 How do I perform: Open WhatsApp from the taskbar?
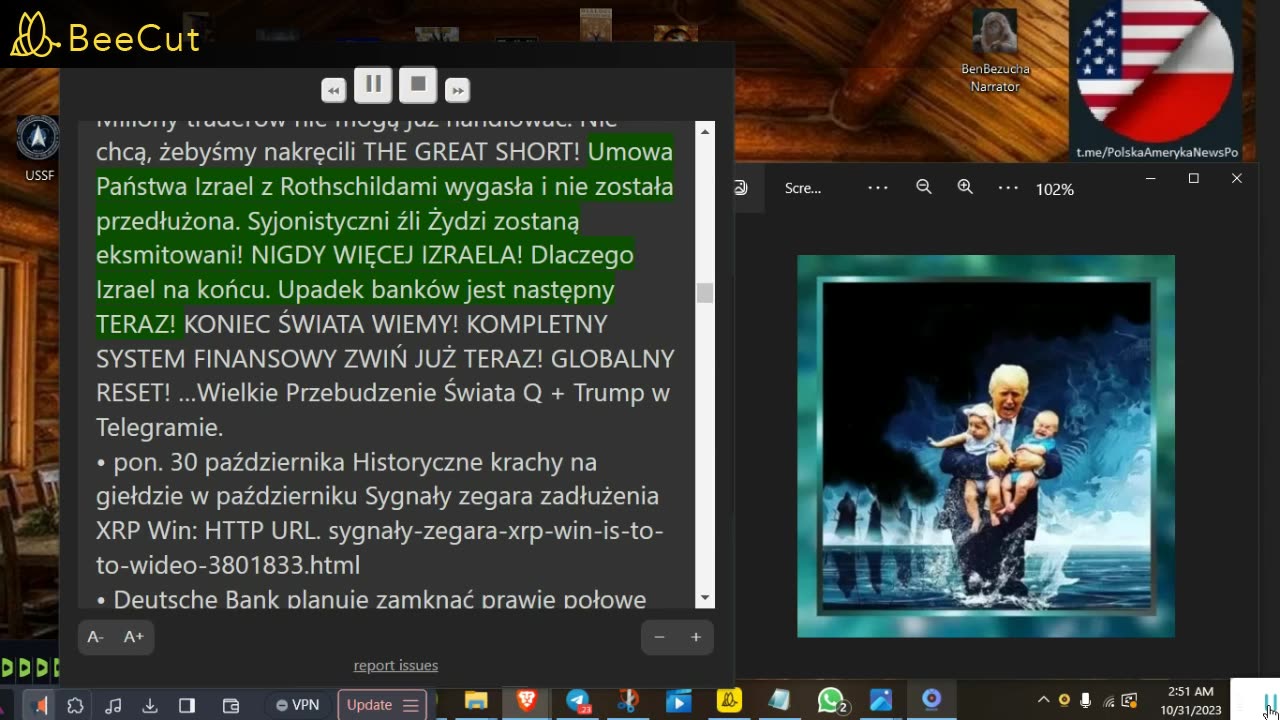(x=831, y=701)
